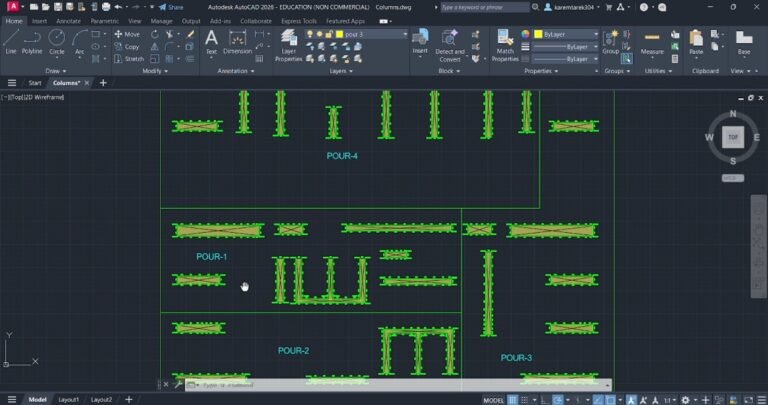Select the Rotate tool icon
Screen dimensions: 768x405
pyautogui.click(x=155, y=34)
